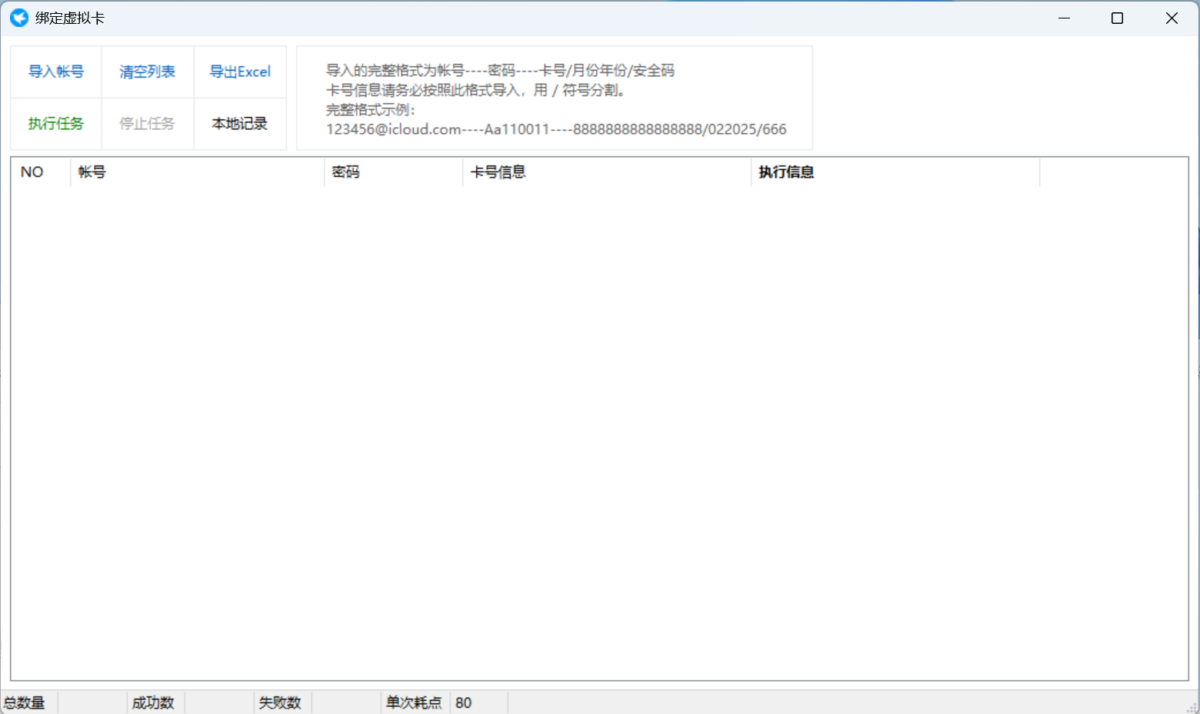Start the job with 执行任务

coord(56,124)
